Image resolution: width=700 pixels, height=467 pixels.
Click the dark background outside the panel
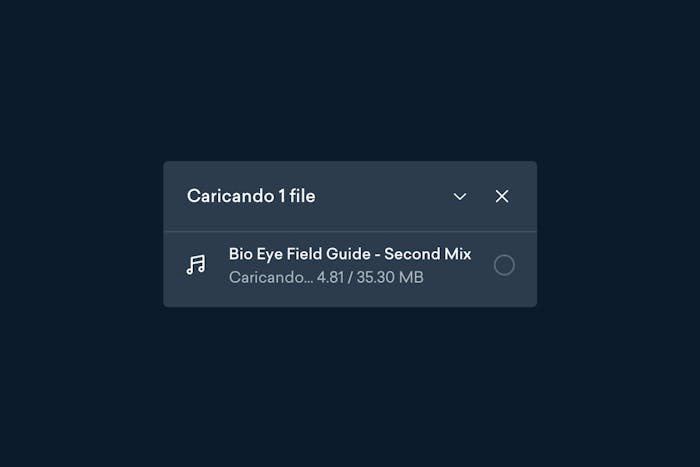(350, 80)
